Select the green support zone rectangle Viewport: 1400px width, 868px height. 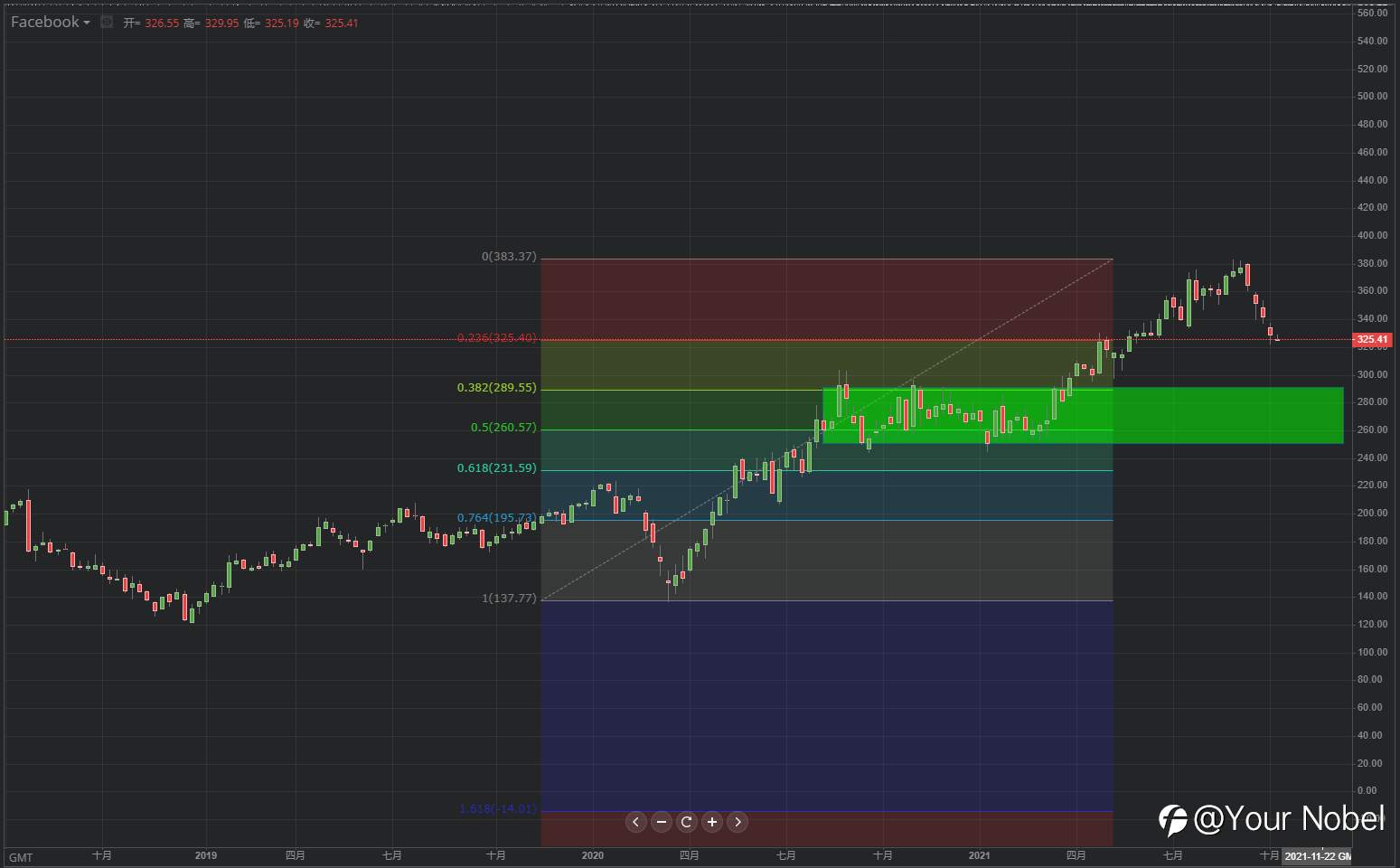coord(1083,416)
